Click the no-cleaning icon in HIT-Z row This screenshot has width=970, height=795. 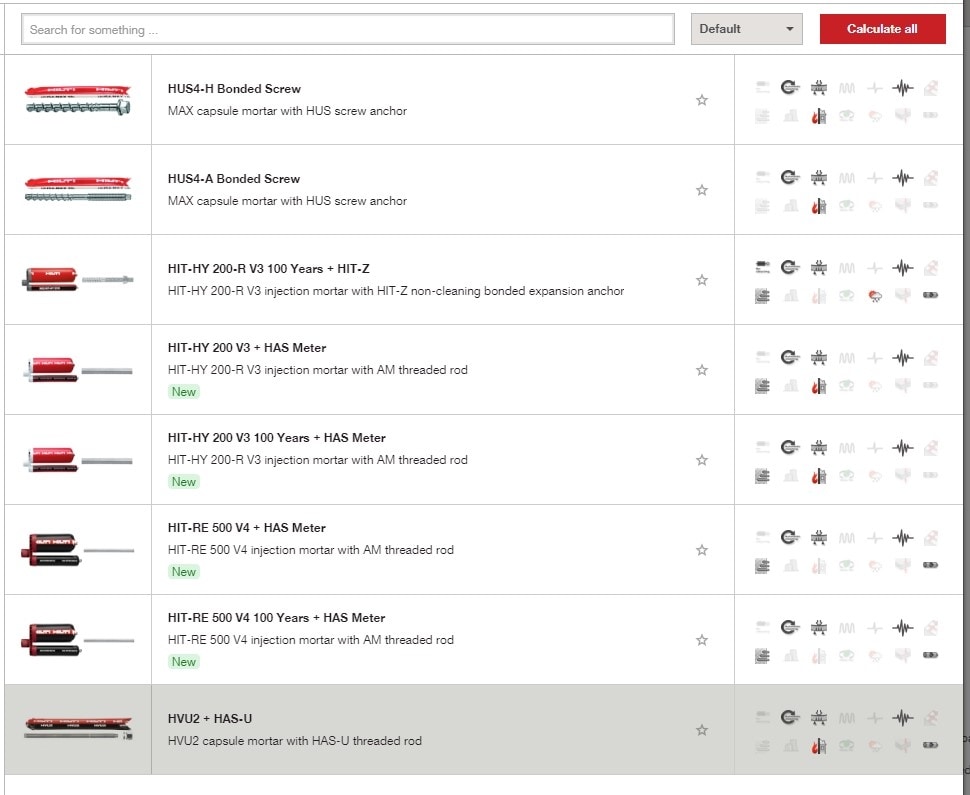(x=762, y=268)
